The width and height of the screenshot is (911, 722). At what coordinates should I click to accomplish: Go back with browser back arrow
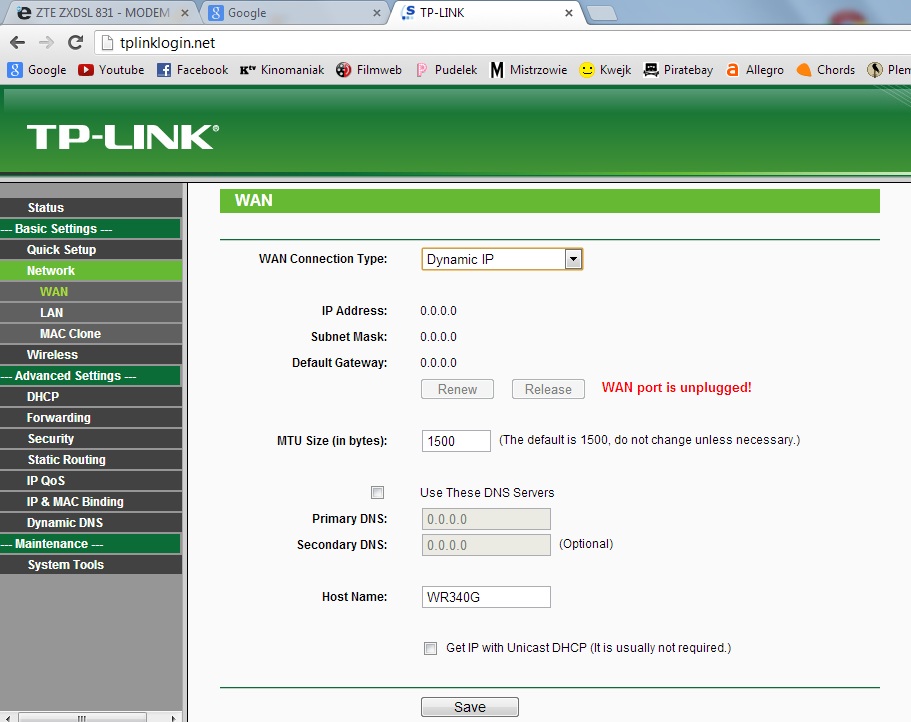tap(17, 42)
